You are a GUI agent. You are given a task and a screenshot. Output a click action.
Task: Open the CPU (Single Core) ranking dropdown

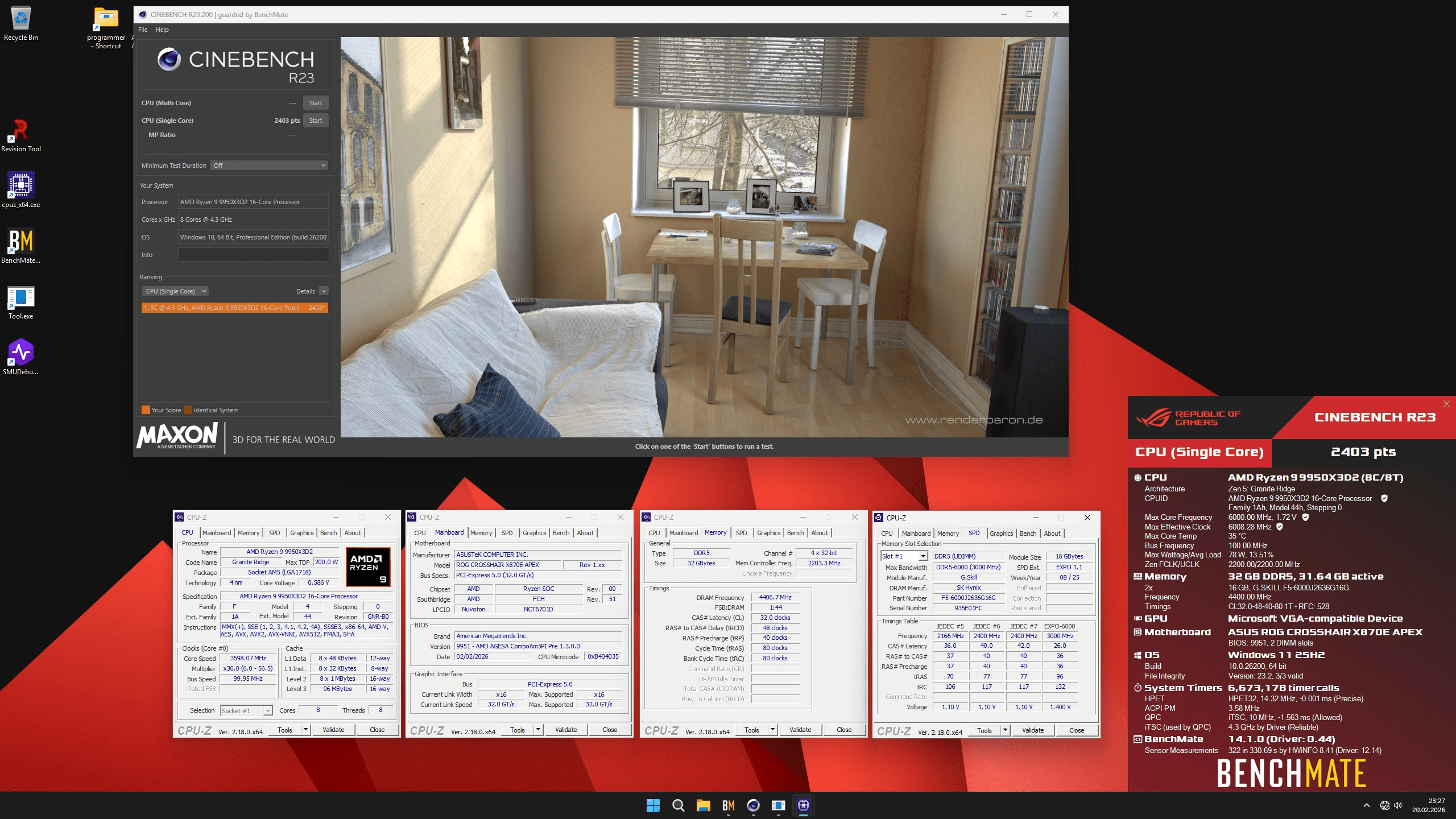coord(175,291)
